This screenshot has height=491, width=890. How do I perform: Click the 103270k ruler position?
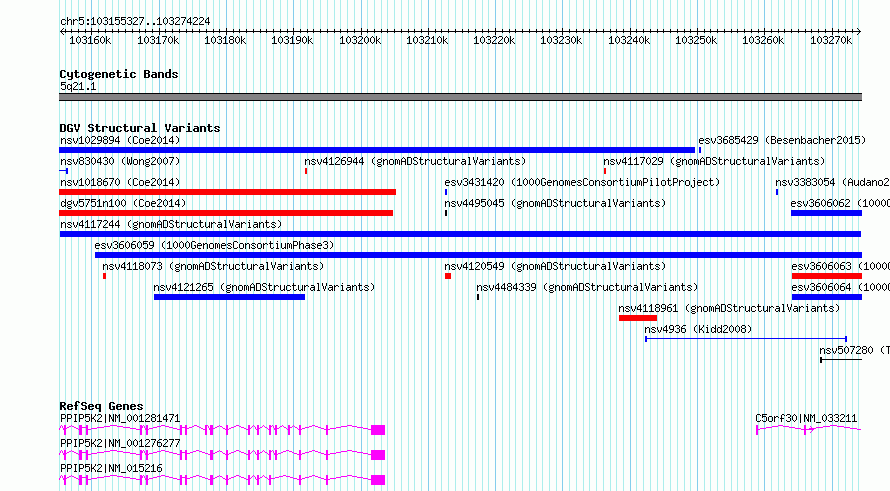[831, 40]
